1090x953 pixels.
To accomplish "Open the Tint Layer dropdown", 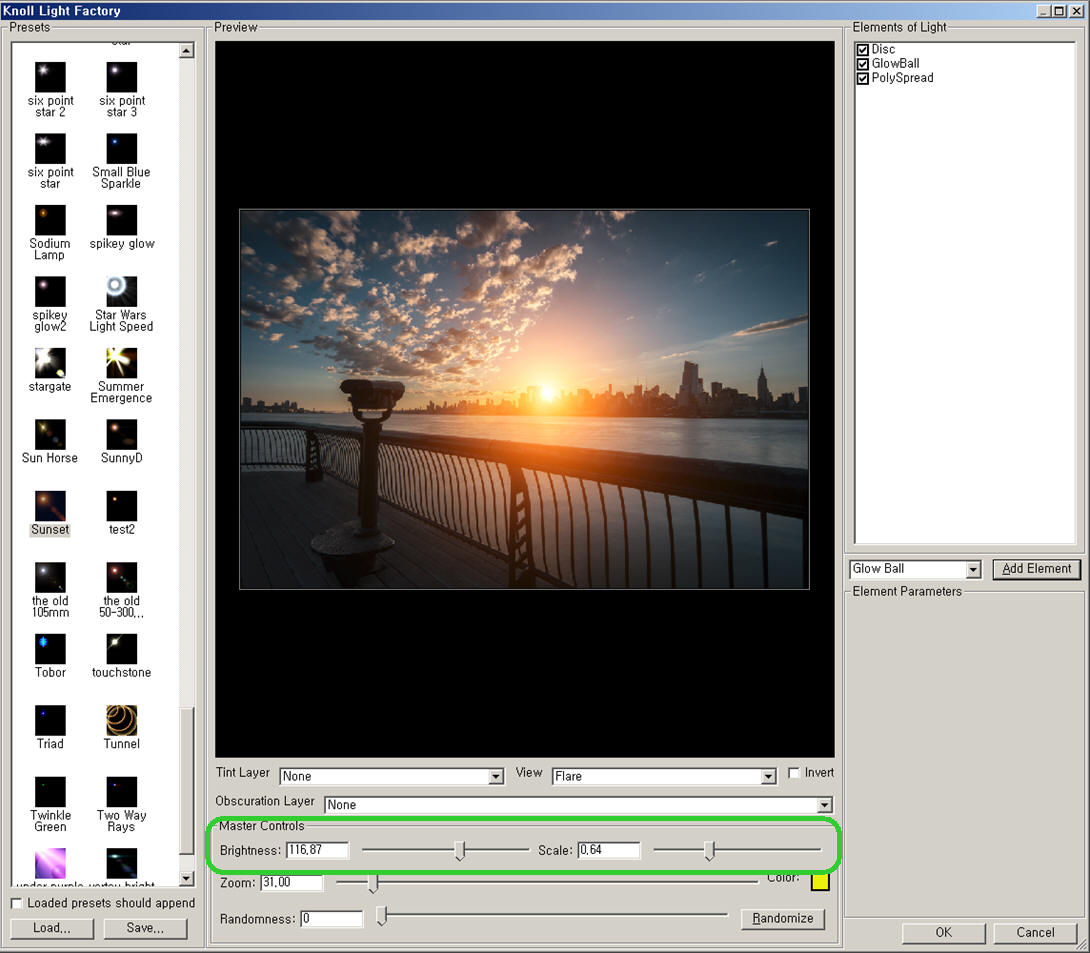I will [x=496, y=777].
